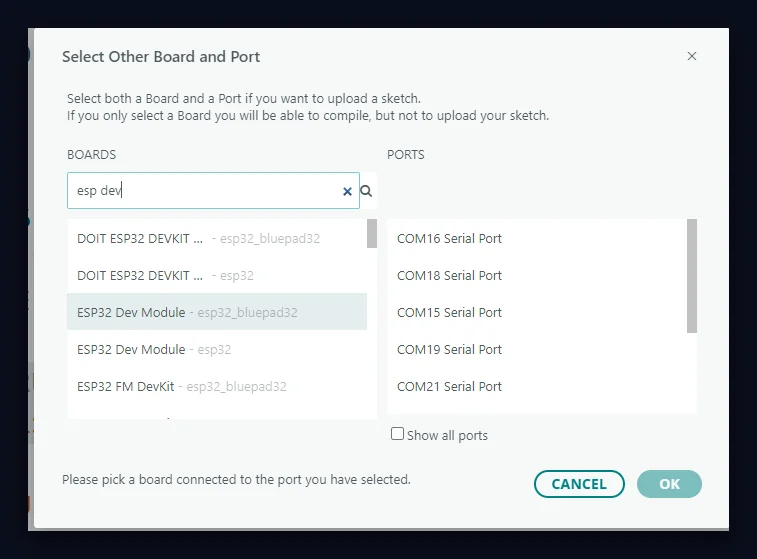Select the DOIT ESP32 DEVKIT board labeled '- esp32'
757x559 pixels.
(217, 275)
